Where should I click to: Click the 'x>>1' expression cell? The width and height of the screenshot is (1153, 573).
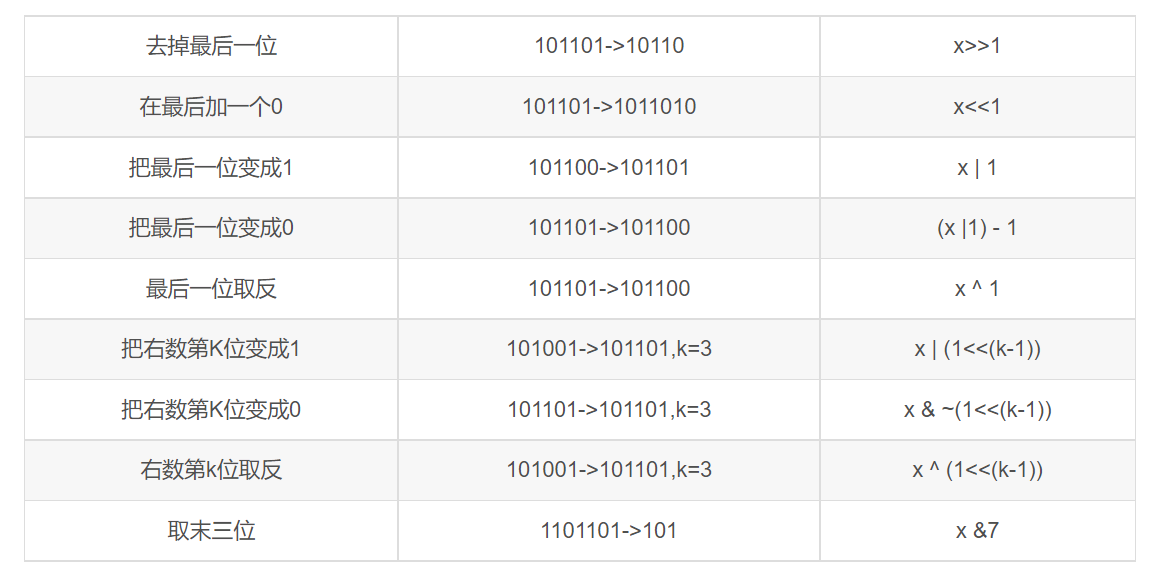[977, 46]
